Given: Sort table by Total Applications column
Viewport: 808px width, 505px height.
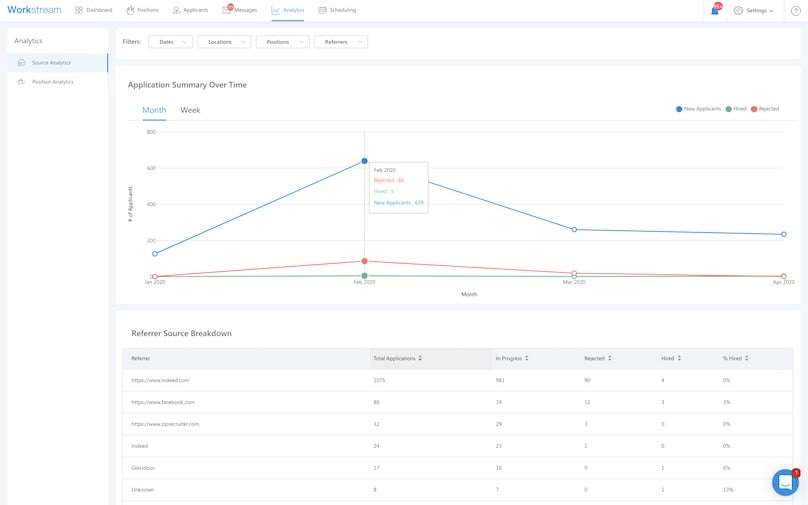Looking at the screenshot, I should coord(398,358).
